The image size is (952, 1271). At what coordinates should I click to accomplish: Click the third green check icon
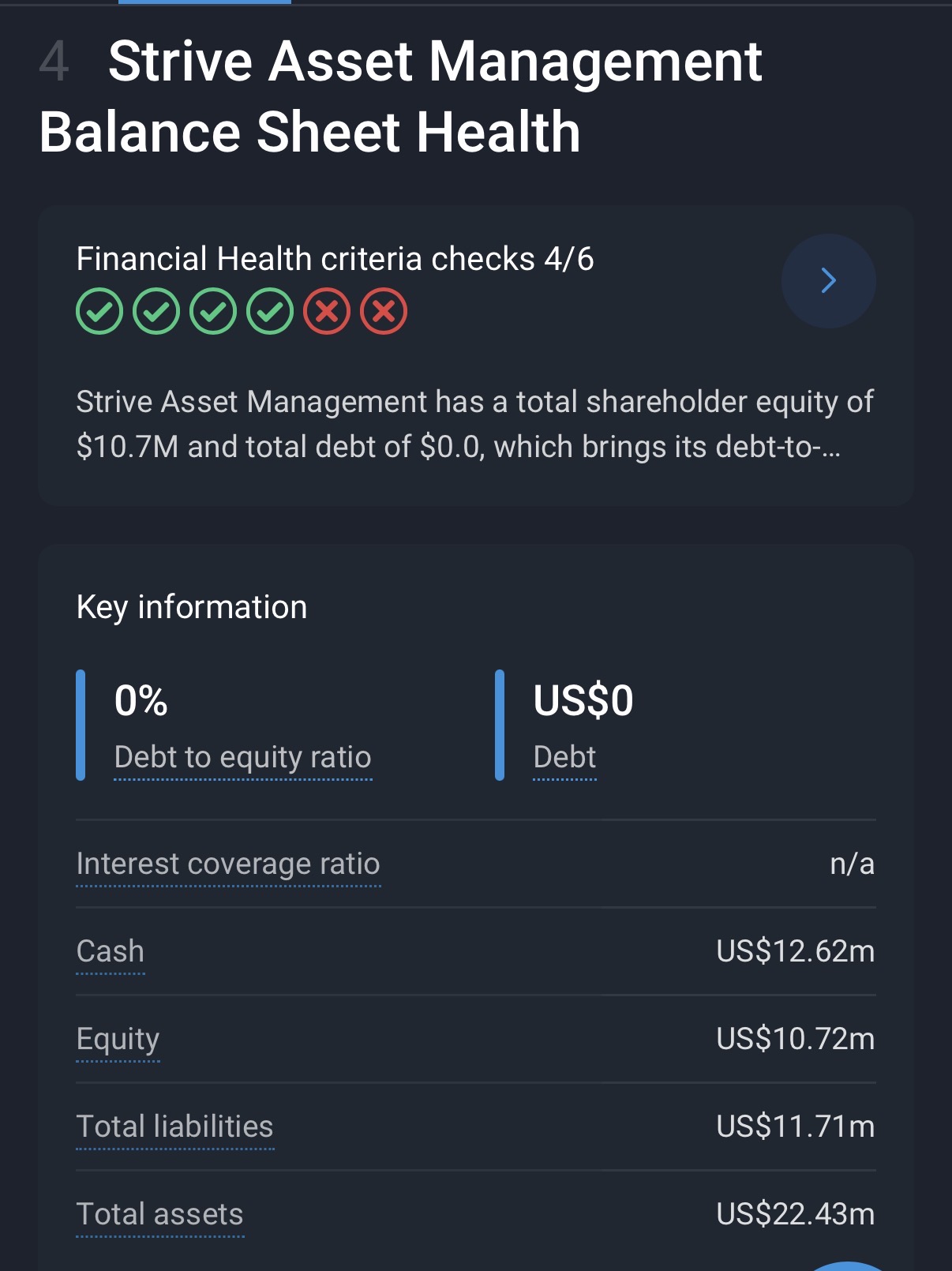(x=213, y=312)
